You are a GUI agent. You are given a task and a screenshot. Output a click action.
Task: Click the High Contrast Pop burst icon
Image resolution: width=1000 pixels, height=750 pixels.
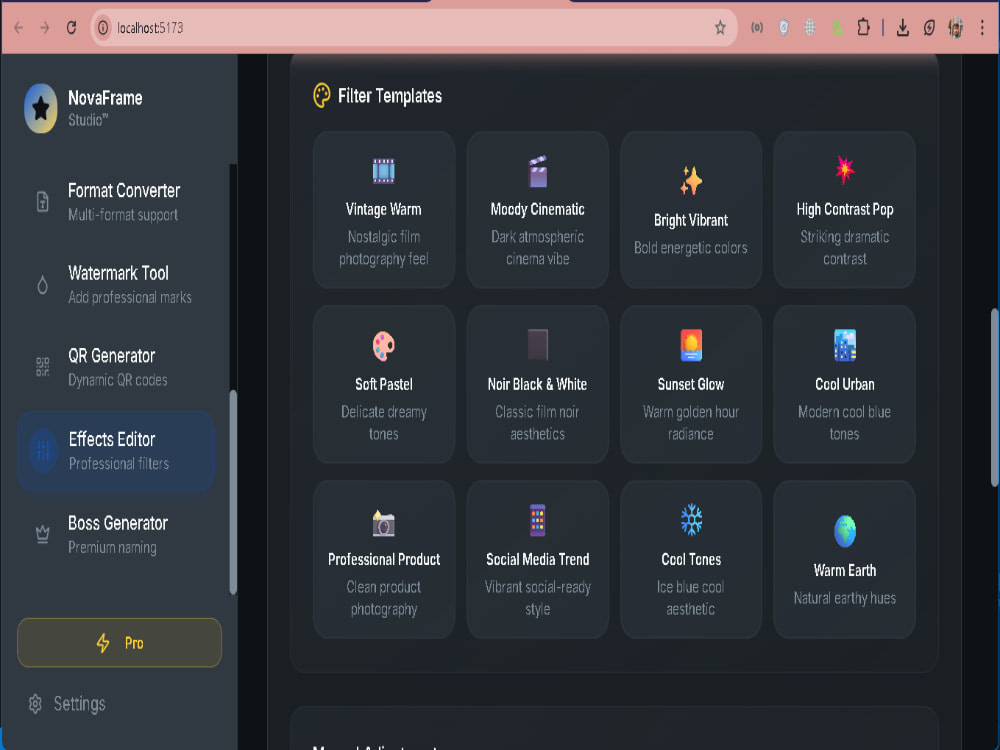pyautogui.click(x=844, y=170)
